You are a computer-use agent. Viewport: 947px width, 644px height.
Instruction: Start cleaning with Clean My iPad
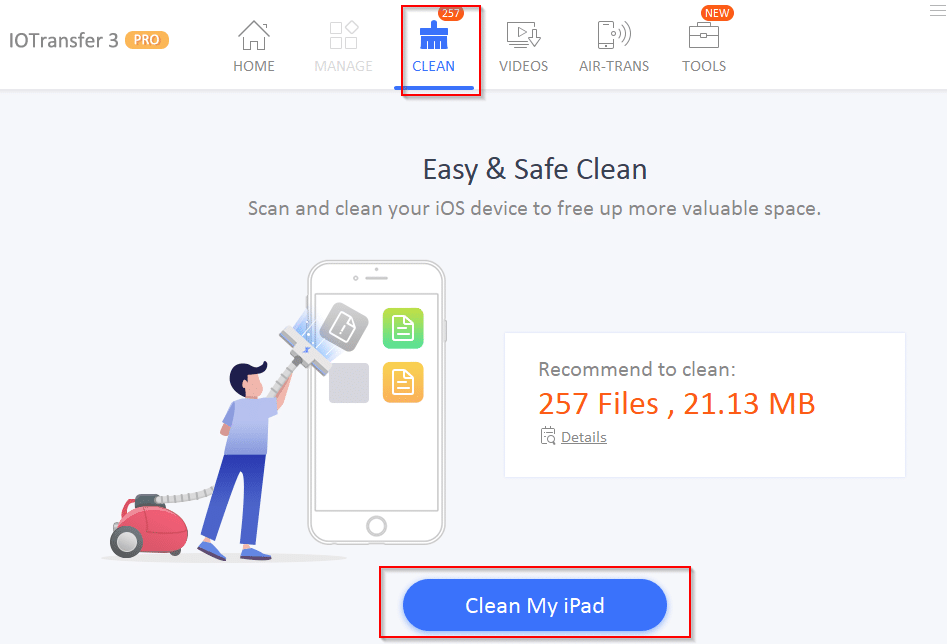coord(534,605)
